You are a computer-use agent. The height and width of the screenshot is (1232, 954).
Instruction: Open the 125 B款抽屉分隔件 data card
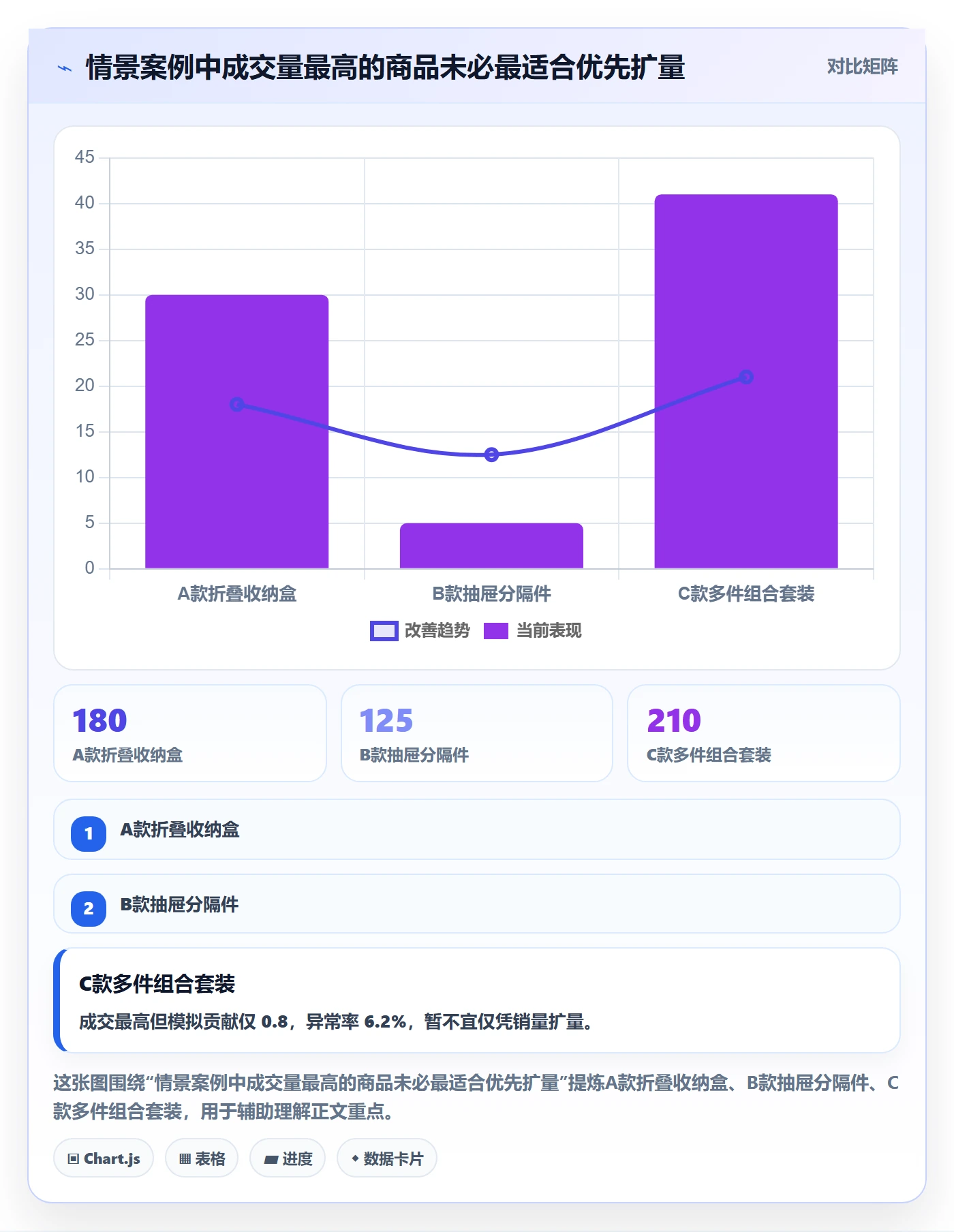[x=477, y=733]
